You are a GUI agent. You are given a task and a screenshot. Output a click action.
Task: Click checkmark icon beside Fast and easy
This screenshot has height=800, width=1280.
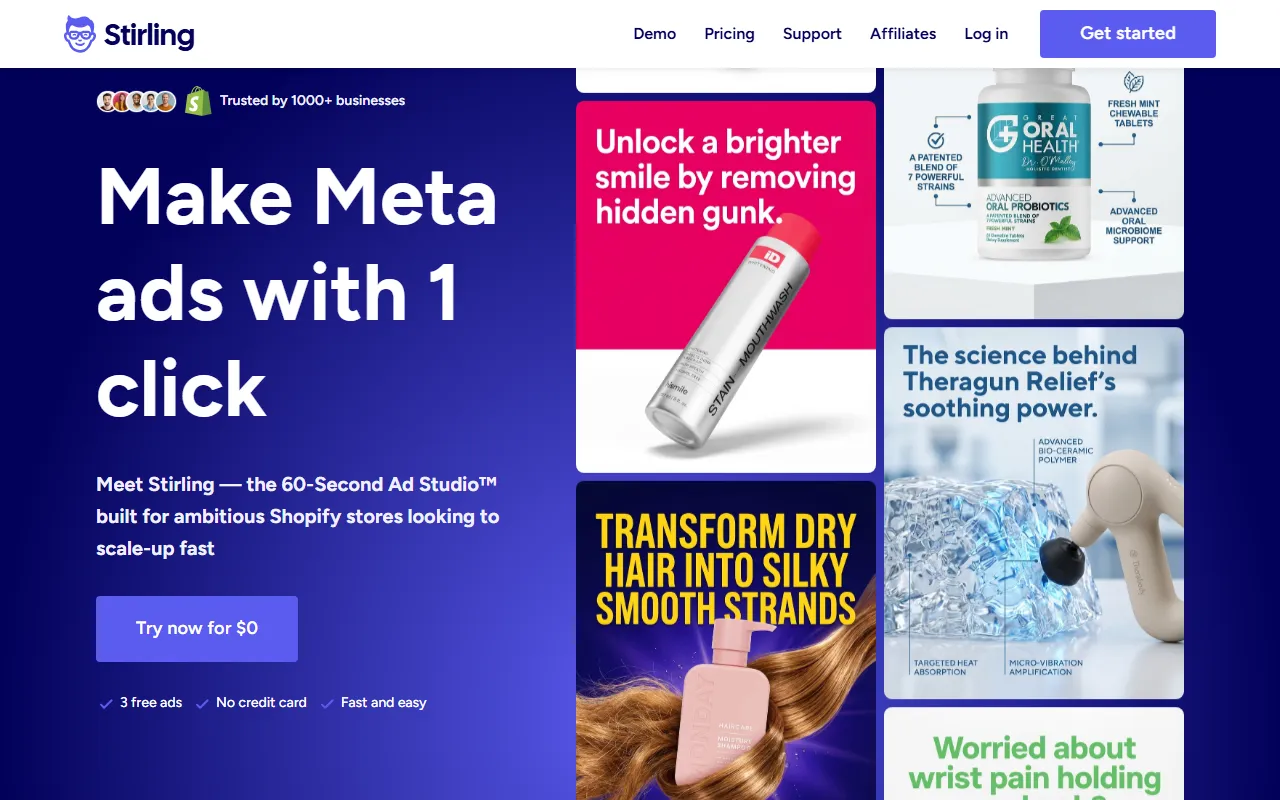(x=327, y=704)
